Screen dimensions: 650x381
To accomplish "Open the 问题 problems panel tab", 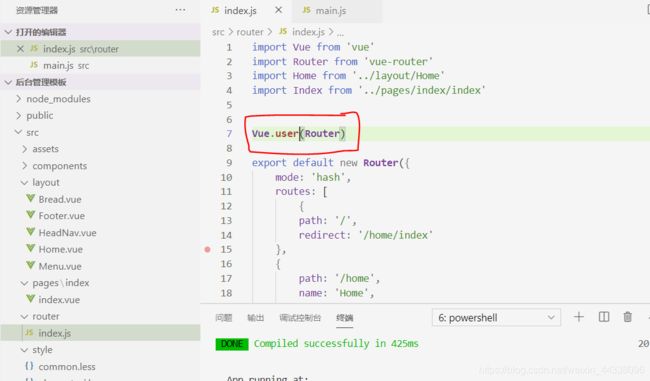I will [224, 318].
